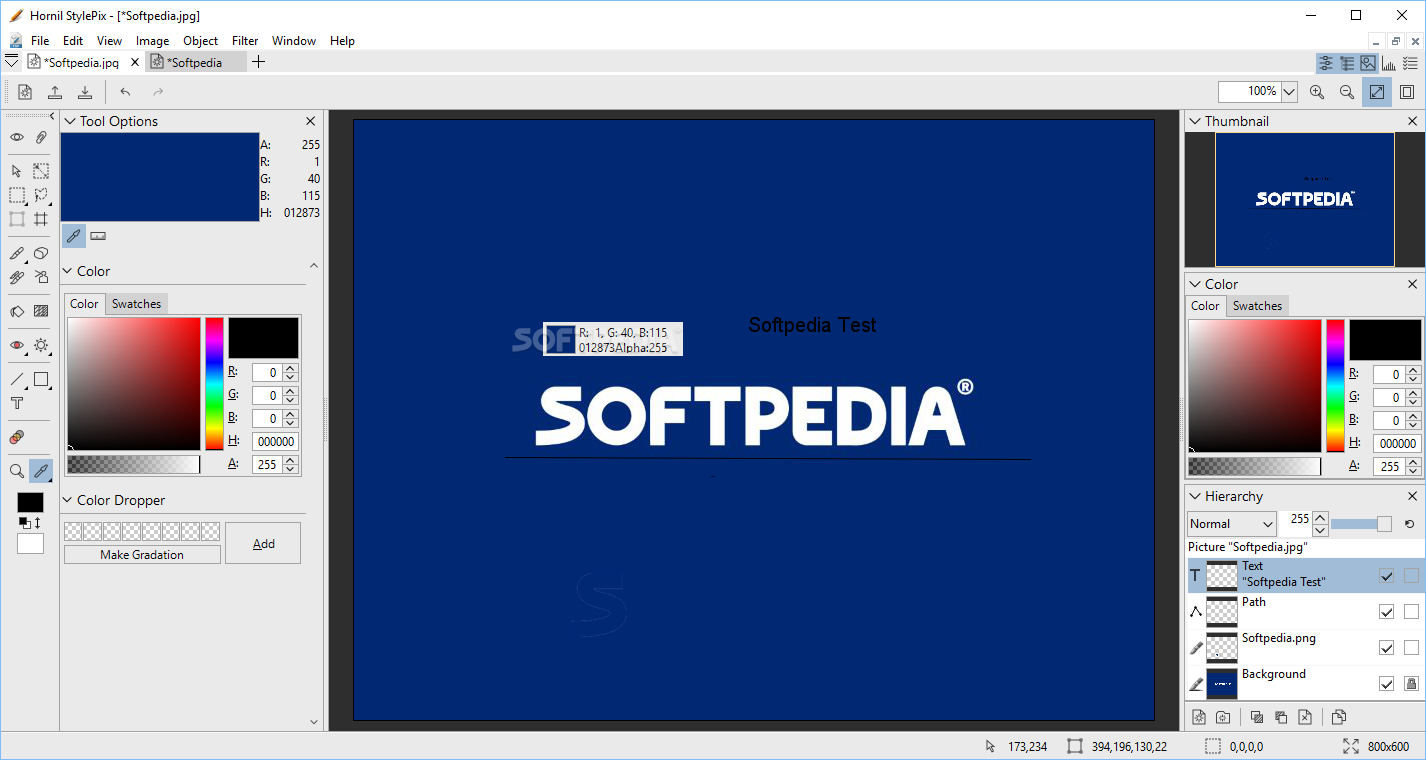Click the Zoom out magnifier button

coord(1347,92)
